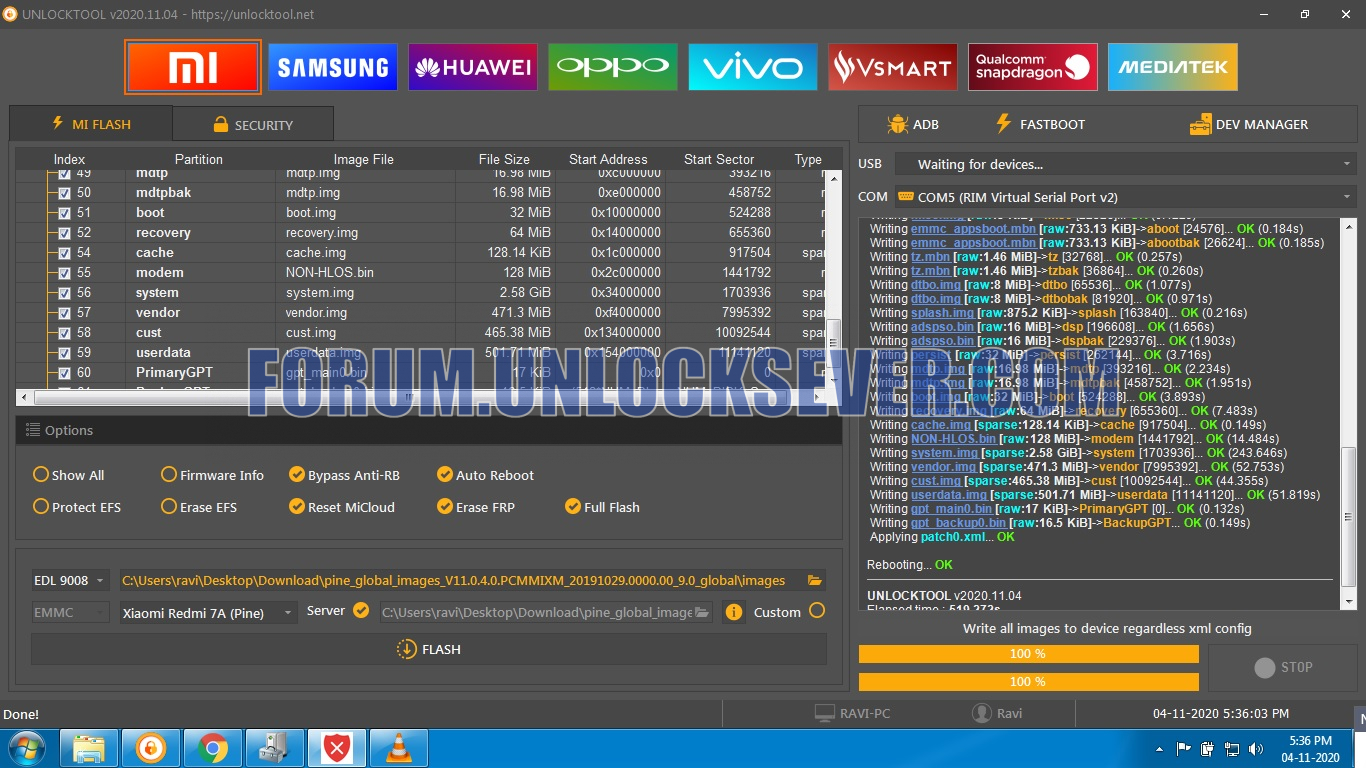Viewport: 1366px width, 768px height.
Task: Open Google Chrome from taskbar
Action: [x=212, y=748]
